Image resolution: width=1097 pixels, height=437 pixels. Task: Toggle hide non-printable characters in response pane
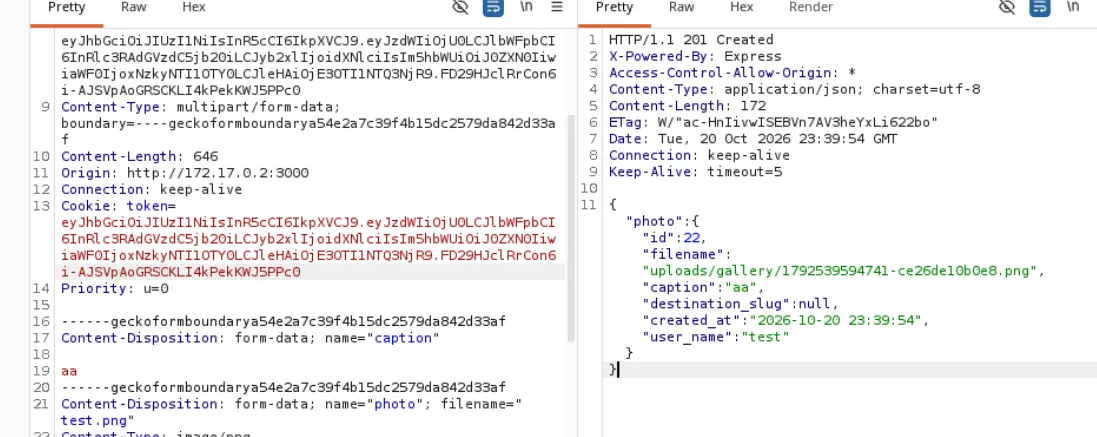click(1007, 8)
